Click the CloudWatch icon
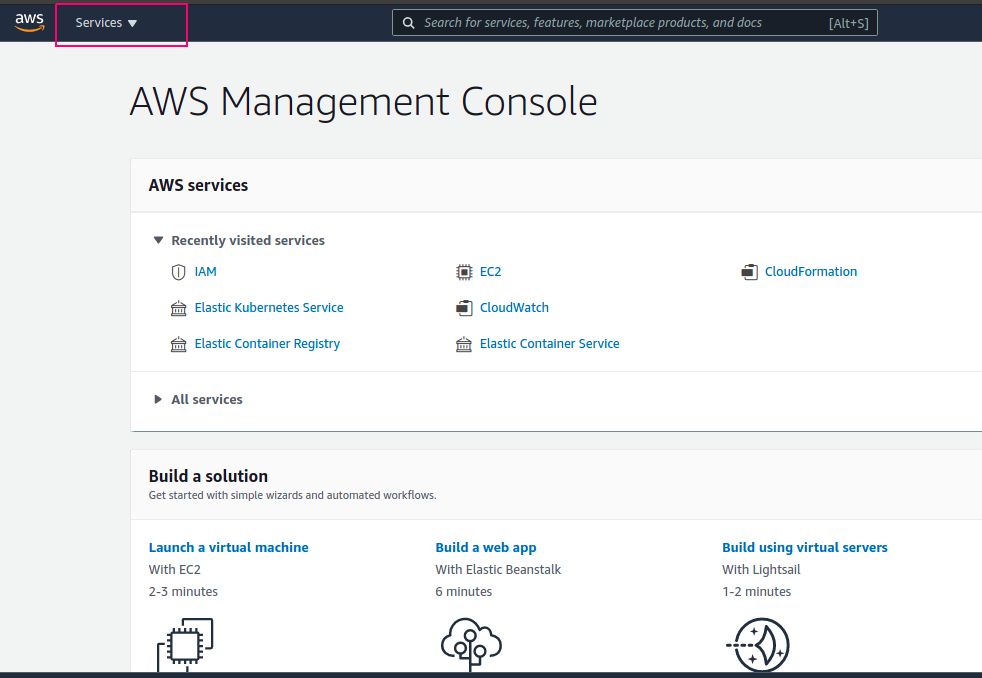Screen dimensions: 982x678 tap(464, 308)
